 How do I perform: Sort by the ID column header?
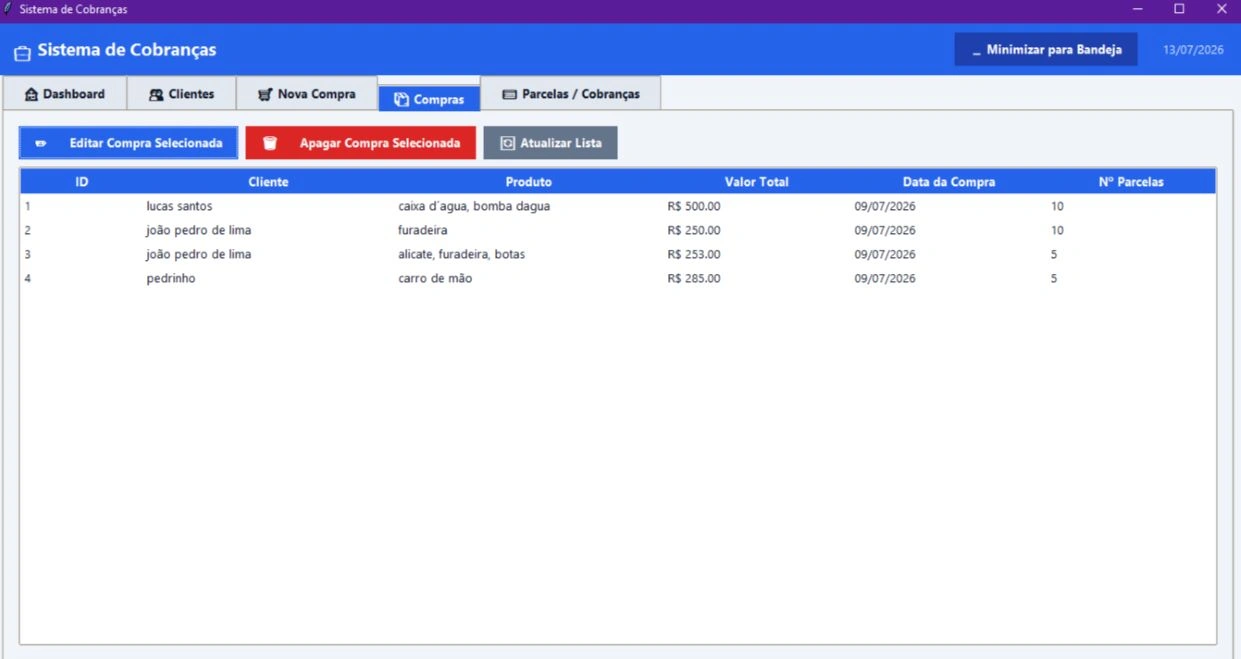coord(82,182)
